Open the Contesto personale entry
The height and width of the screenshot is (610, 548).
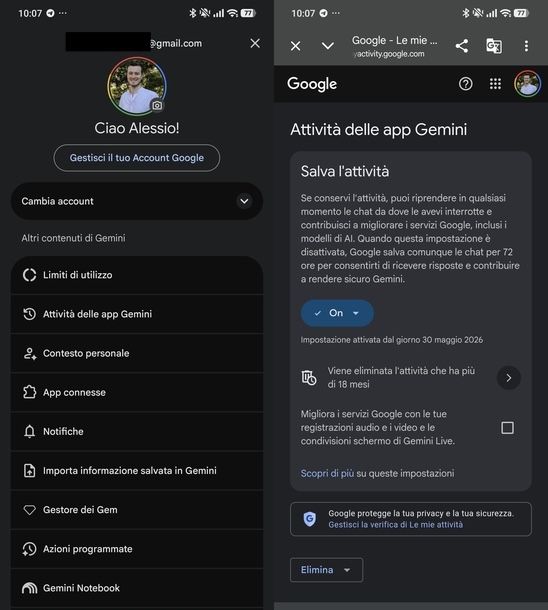[x=137, y=353]
